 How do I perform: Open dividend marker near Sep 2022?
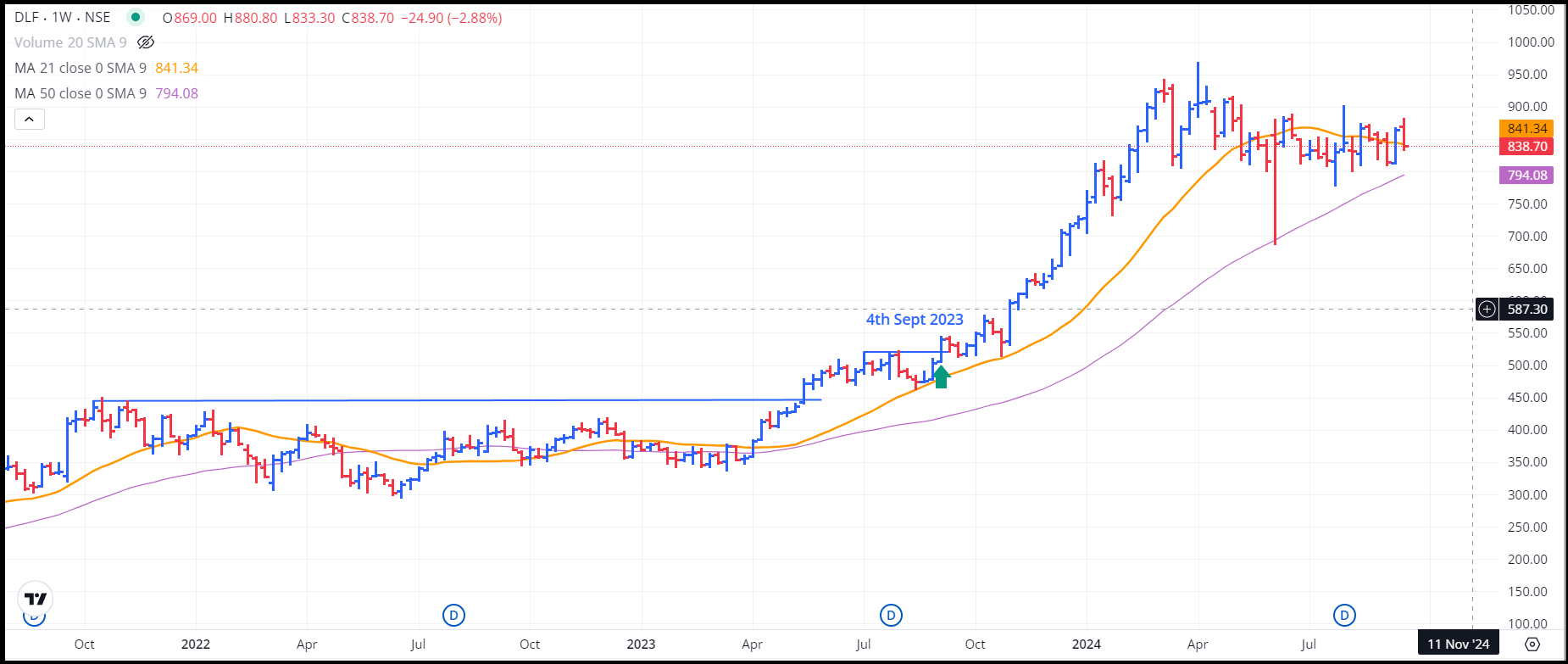coord(454,615)
